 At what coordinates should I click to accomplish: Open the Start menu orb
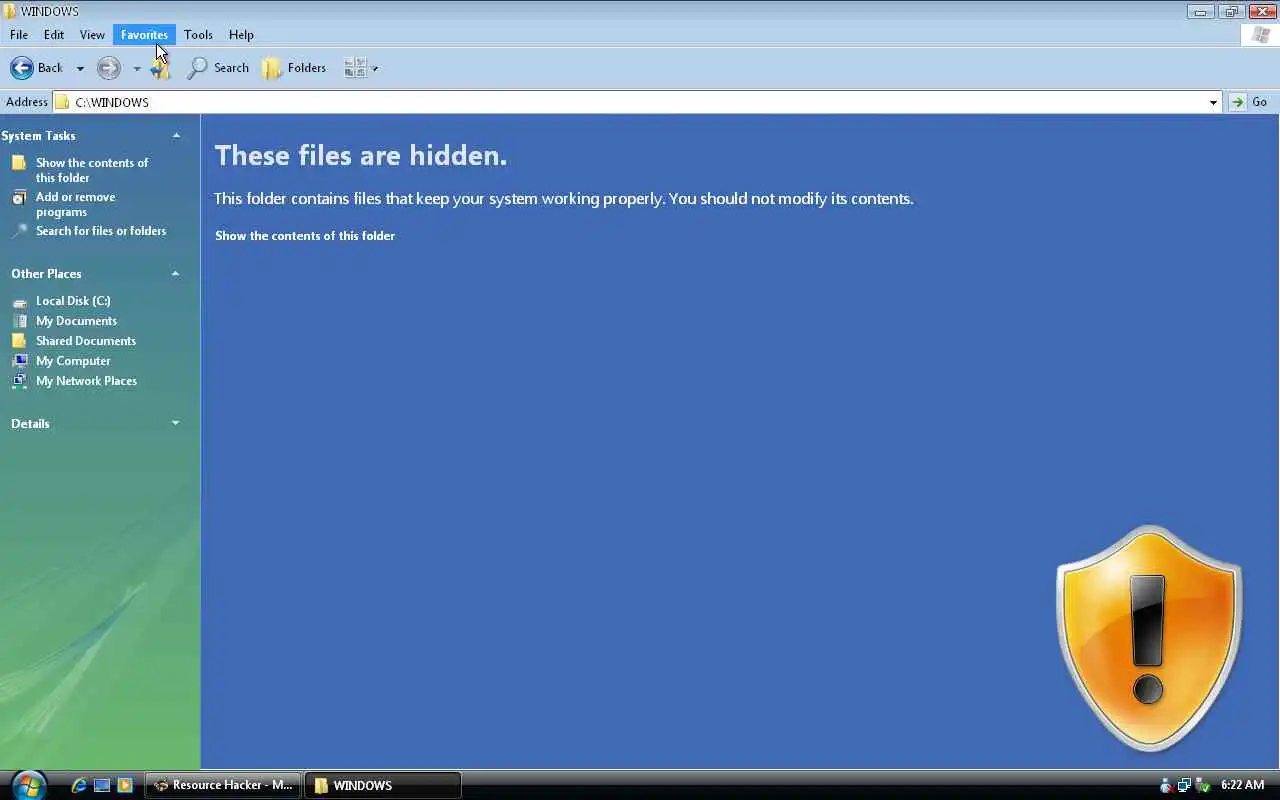(x=28, y=785)
